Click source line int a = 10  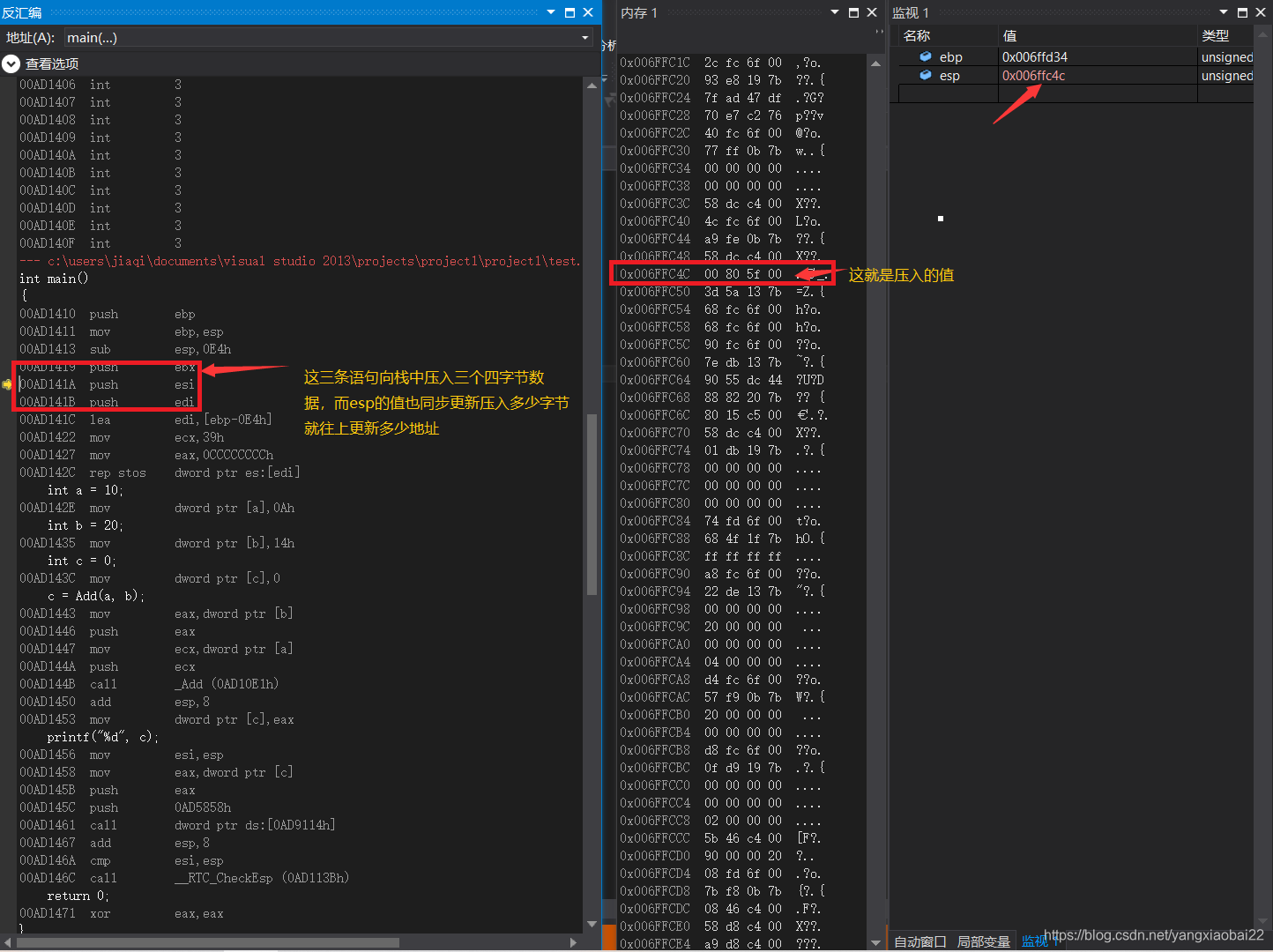(86, 490)
